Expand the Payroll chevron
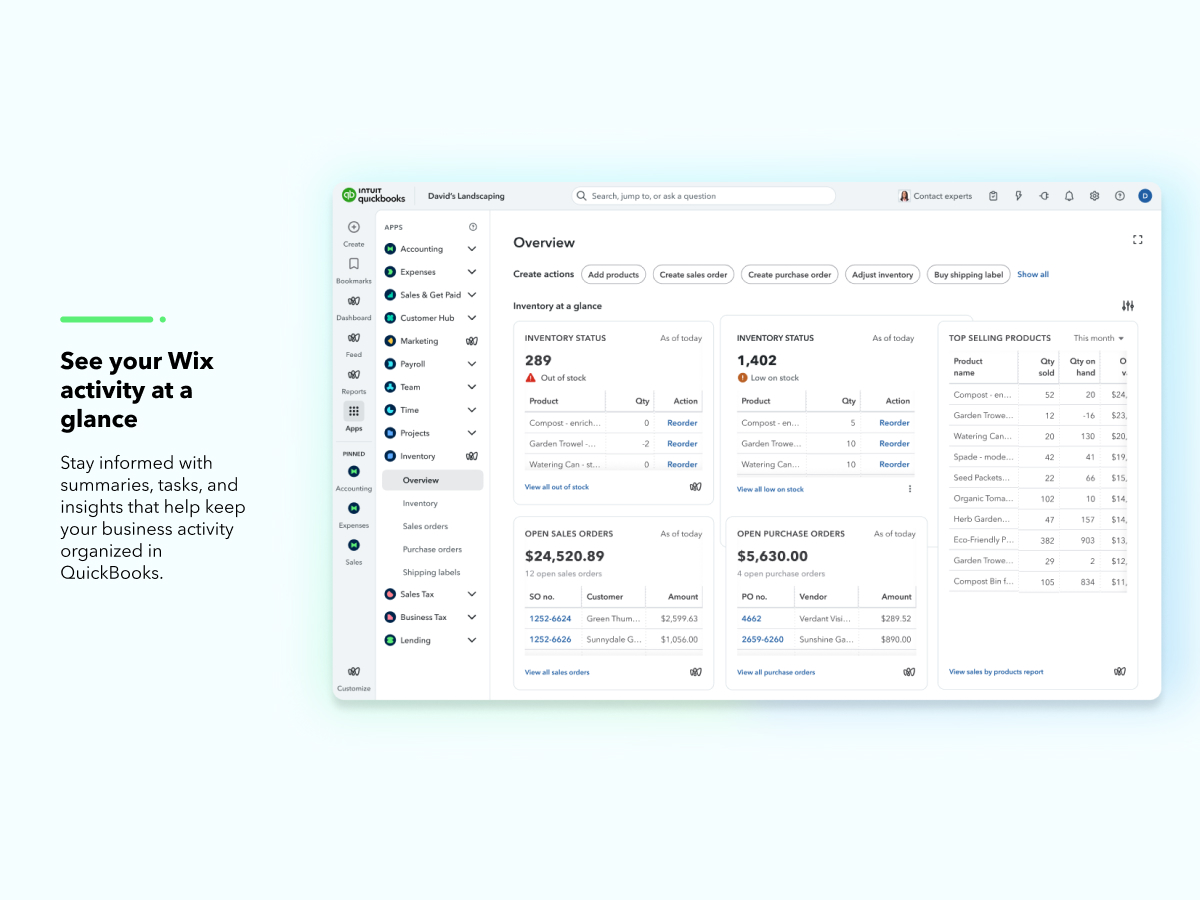1200x900 pixels. point(472,364)
